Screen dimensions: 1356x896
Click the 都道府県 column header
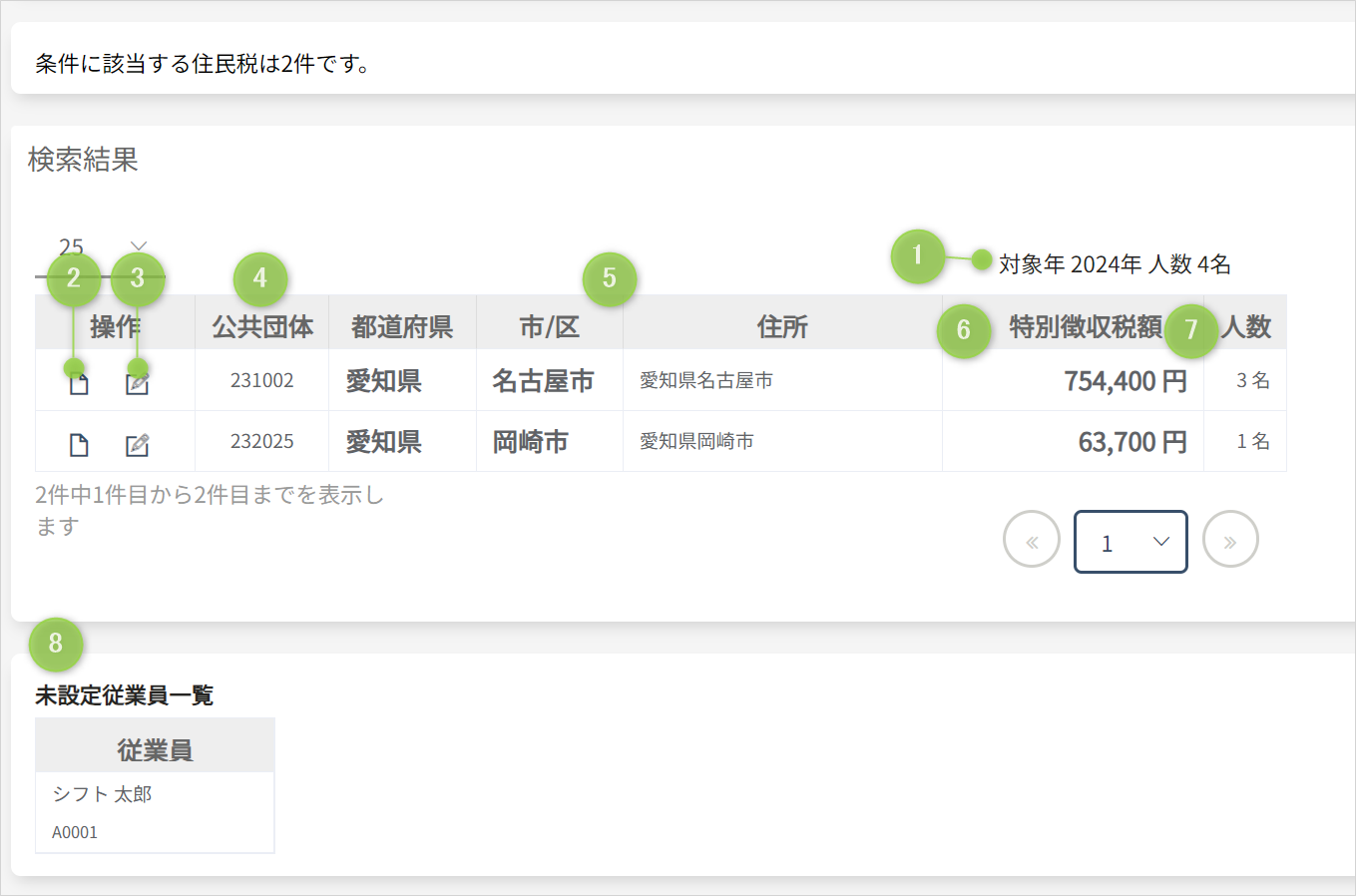pos(401,326)
